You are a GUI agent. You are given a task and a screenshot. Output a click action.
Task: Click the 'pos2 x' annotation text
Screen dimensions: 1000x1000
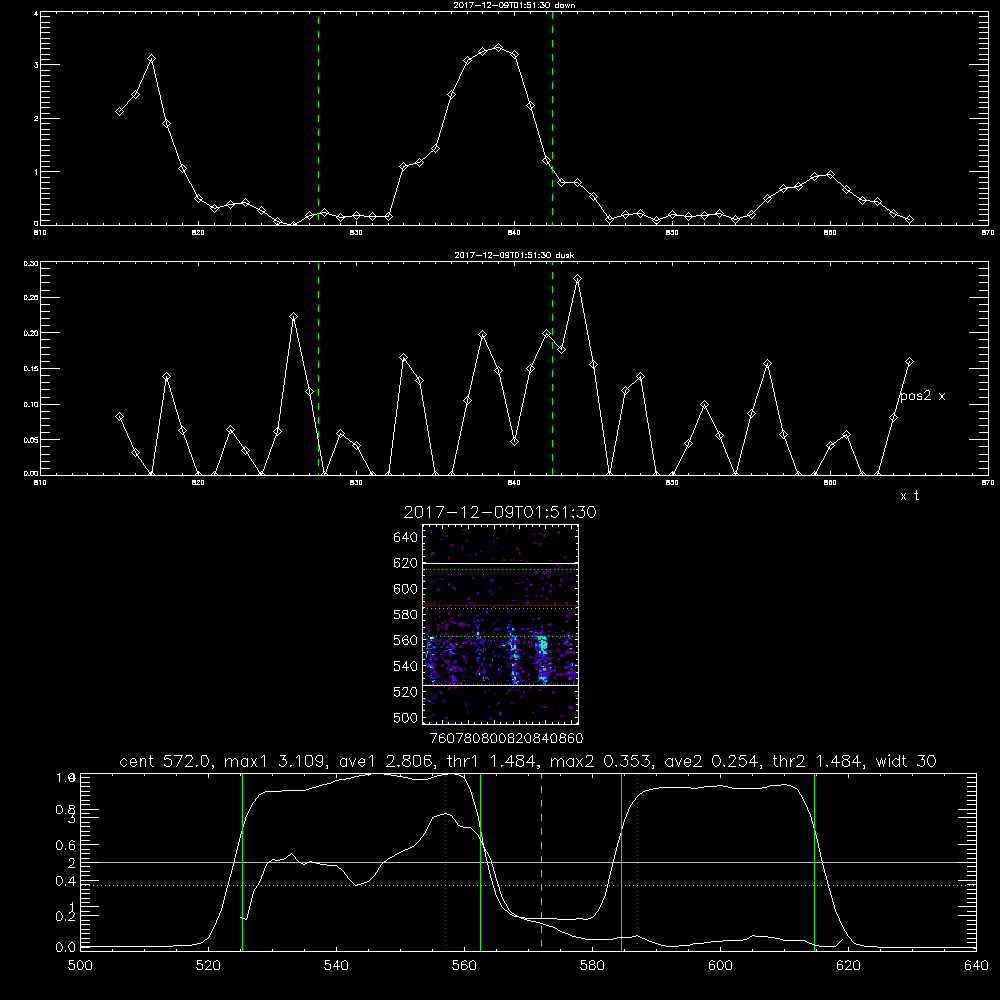point(922,396)
